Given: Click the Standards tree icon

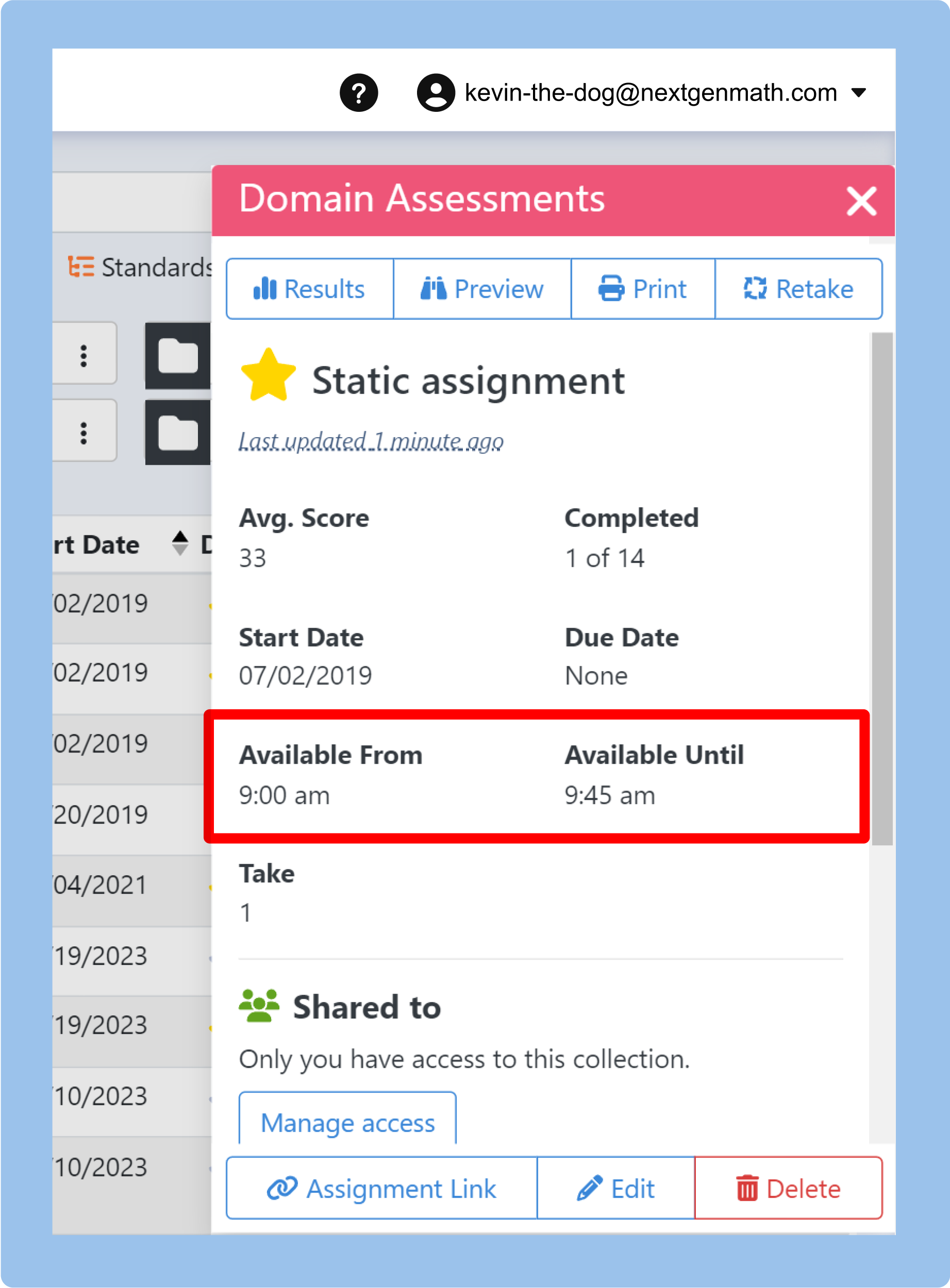Looking at the screenshot, I should 80,267.
